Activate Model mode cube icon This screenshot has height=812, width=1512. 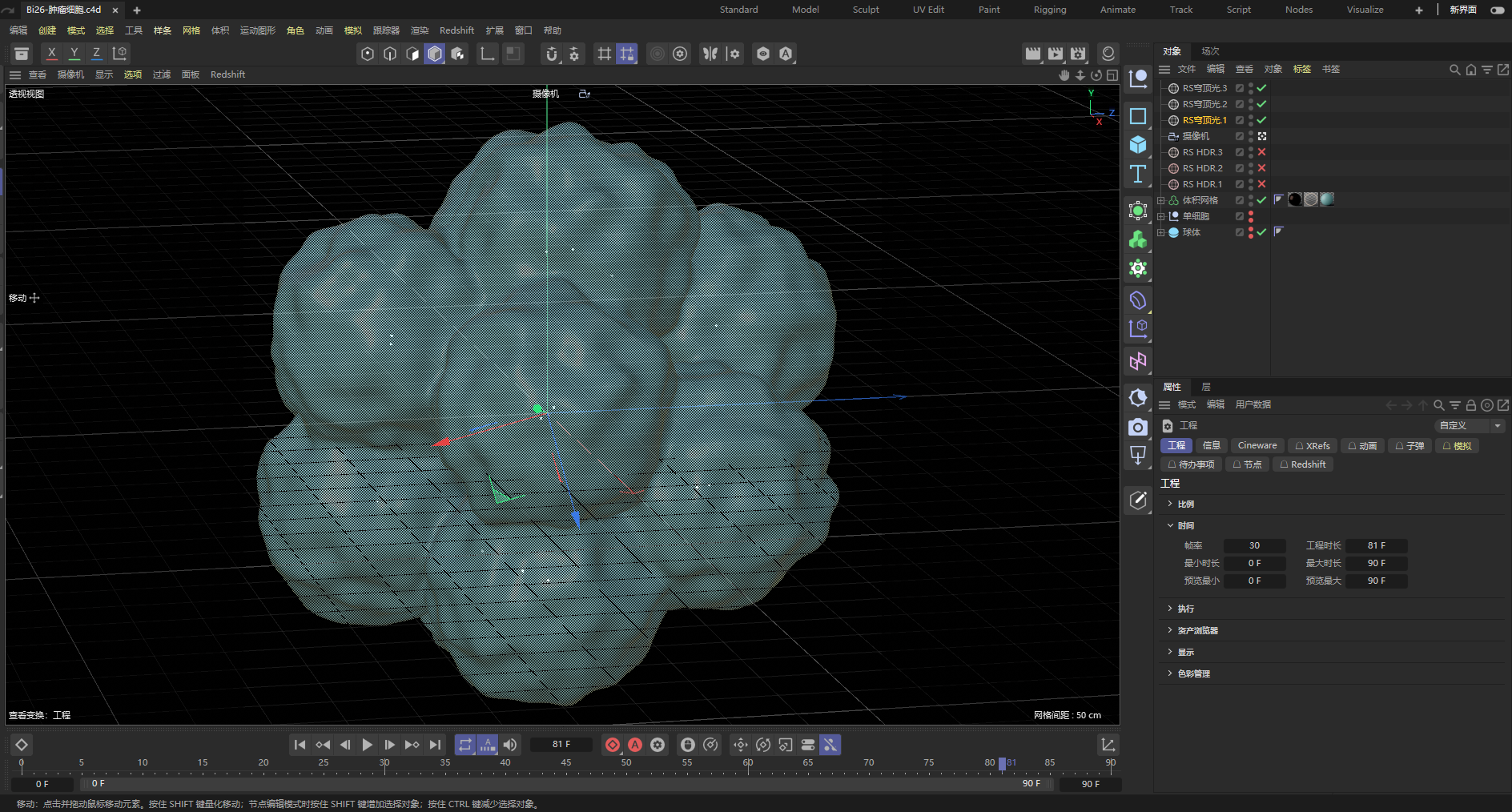[435, 54]
